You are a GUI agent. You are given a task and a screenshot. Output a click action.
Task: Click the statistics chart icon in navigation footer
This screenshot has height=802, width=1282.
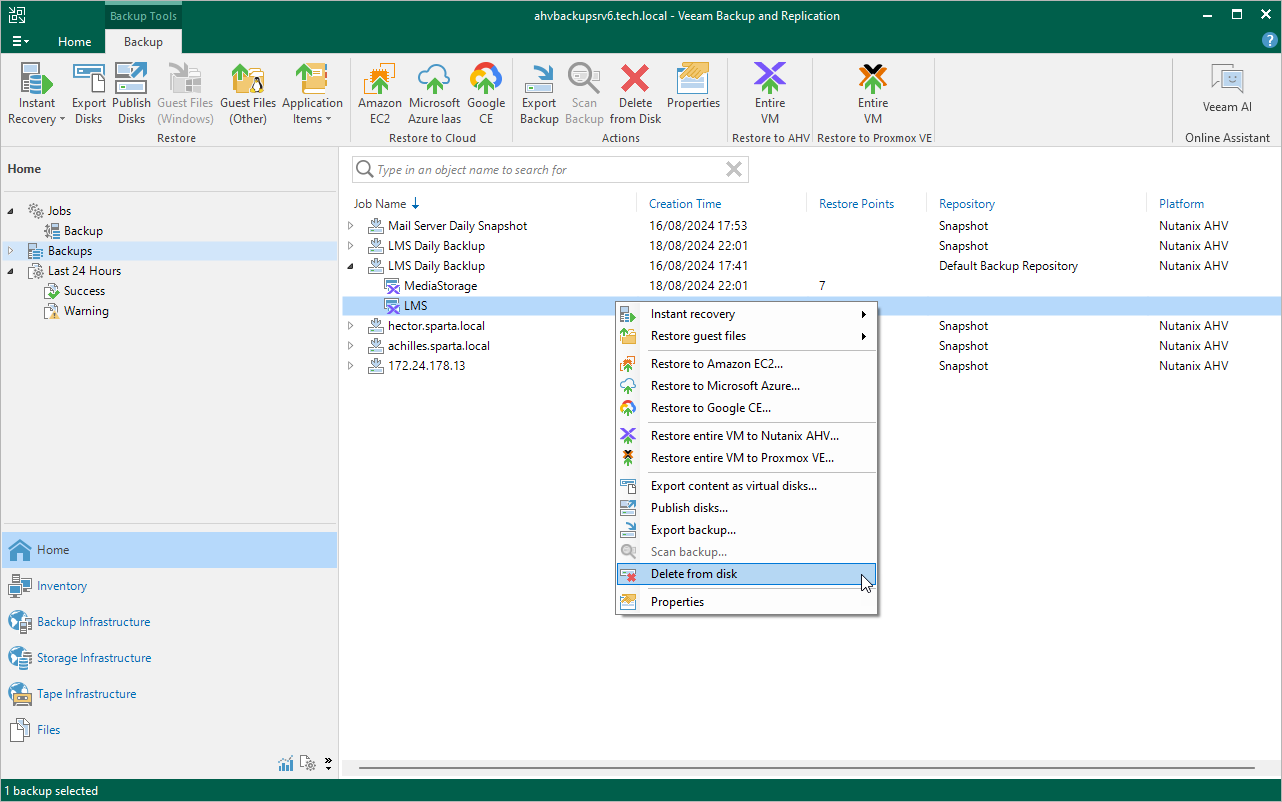point(286,764)
